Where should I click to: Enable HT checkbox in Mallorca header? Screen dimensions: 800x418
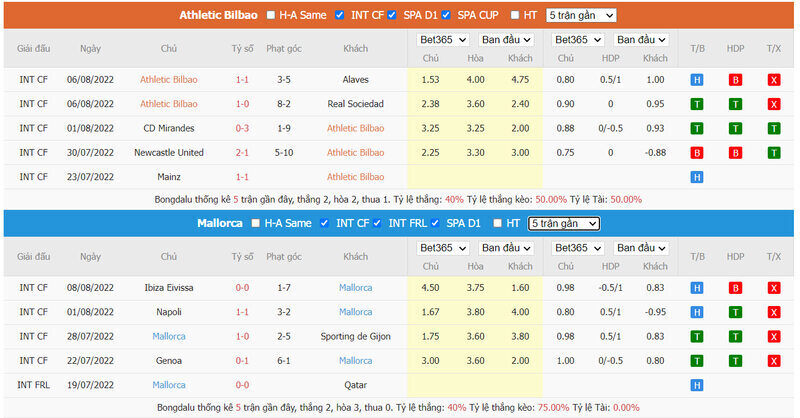coord(497,223)
